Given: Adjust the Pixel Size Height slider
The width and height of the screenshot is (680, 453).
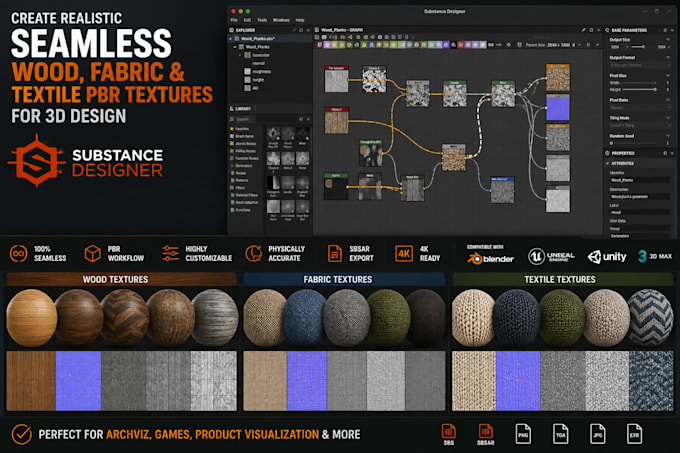Looking at the screenshot, I should 640,89.
